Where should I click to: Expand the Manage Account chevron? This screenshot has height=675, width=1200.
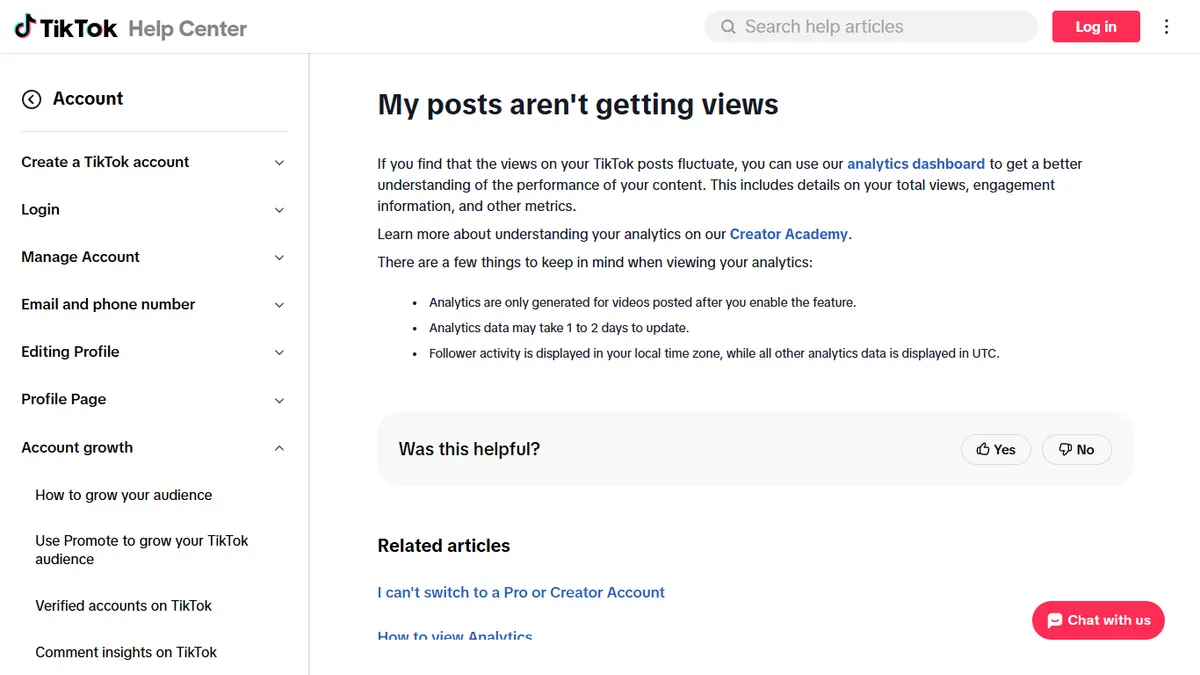(279, 257)
